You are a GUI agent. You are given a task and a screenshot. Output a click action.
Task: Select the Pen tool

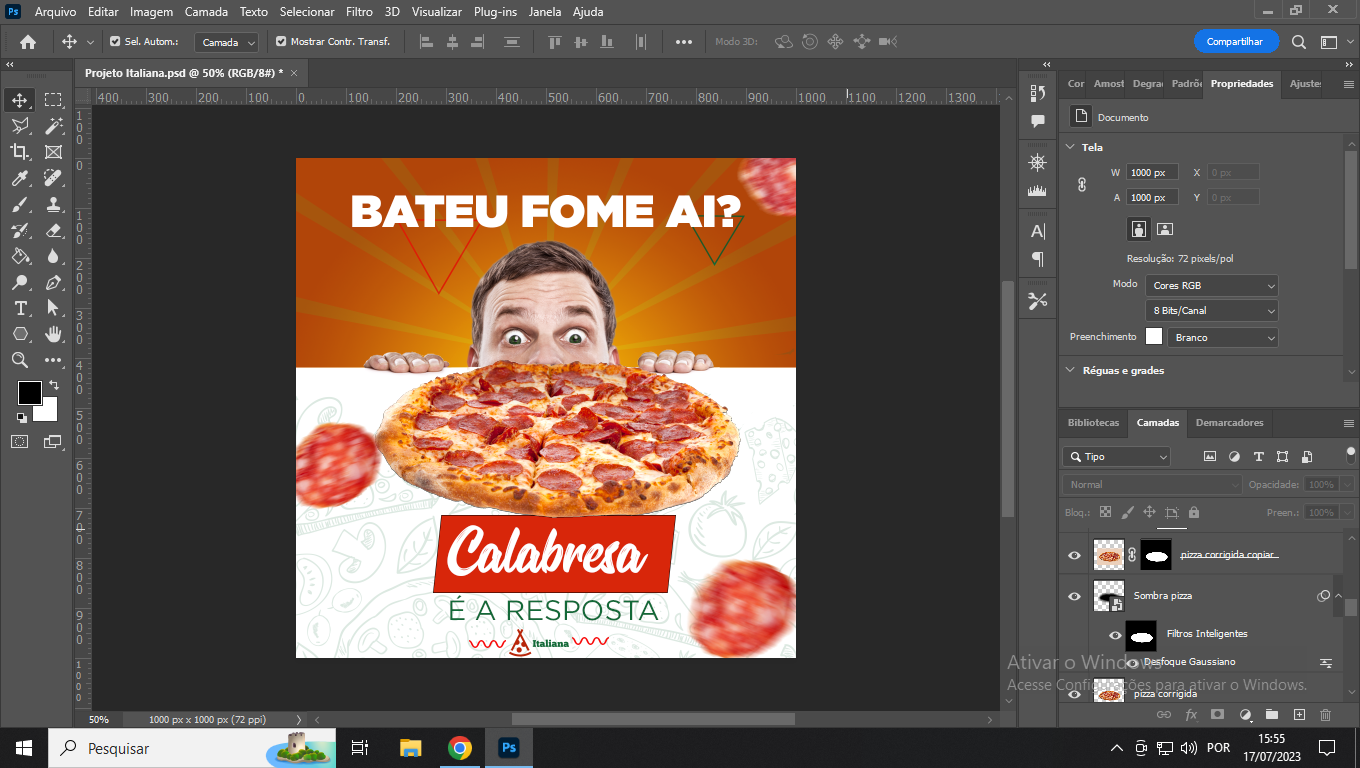(53, 282)
